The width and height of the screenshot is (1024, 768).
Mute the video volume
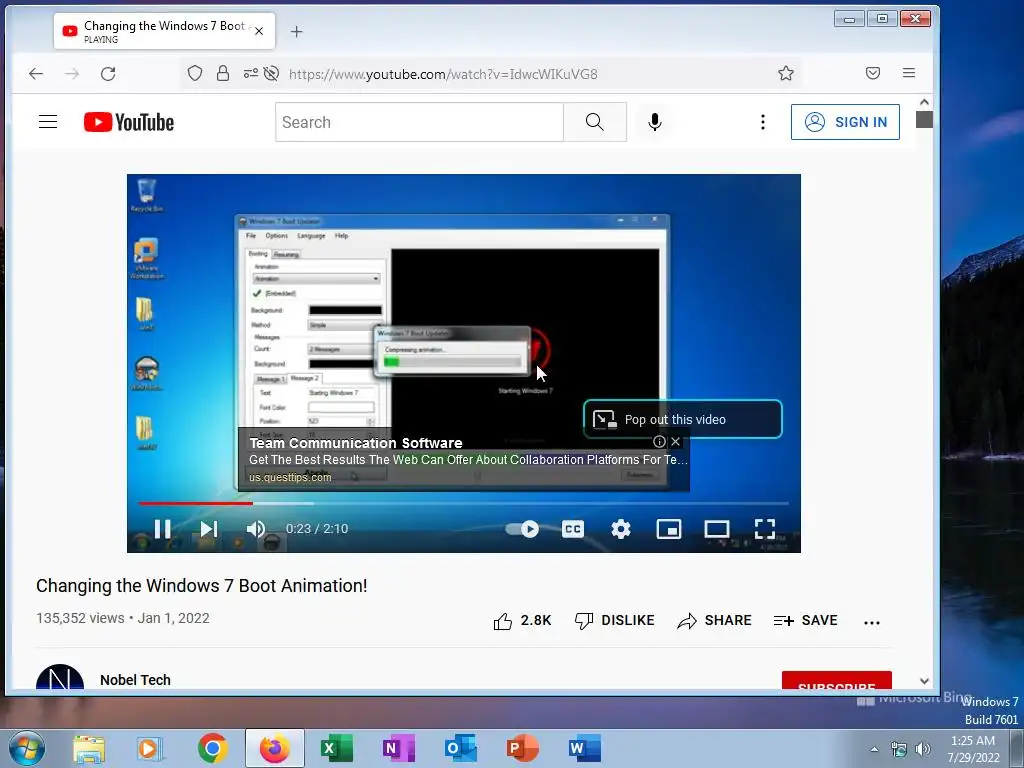[x=256, y=529]
